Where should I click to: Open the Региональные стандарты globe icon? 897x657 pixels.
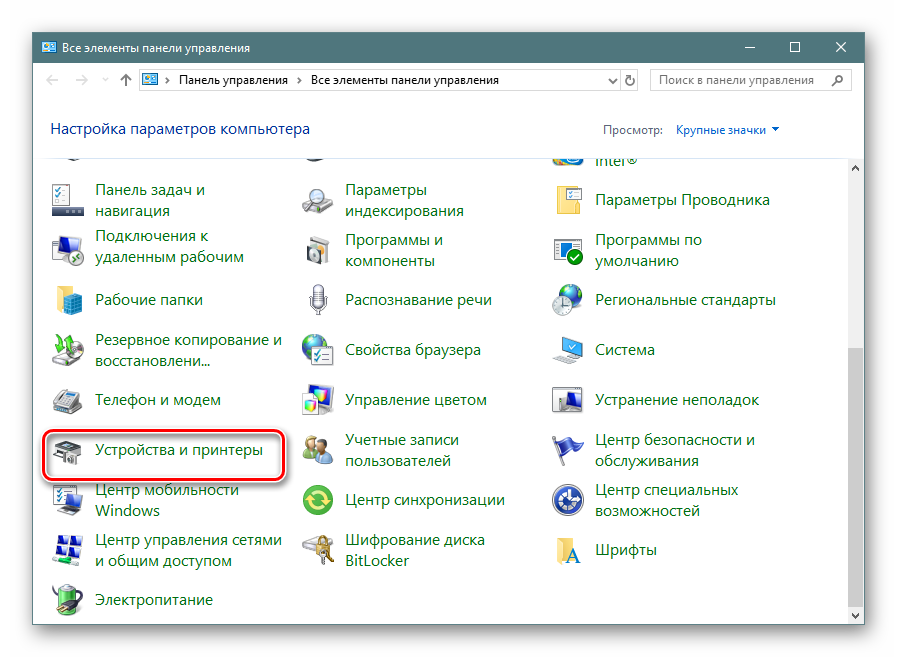(x=568, y=300)
